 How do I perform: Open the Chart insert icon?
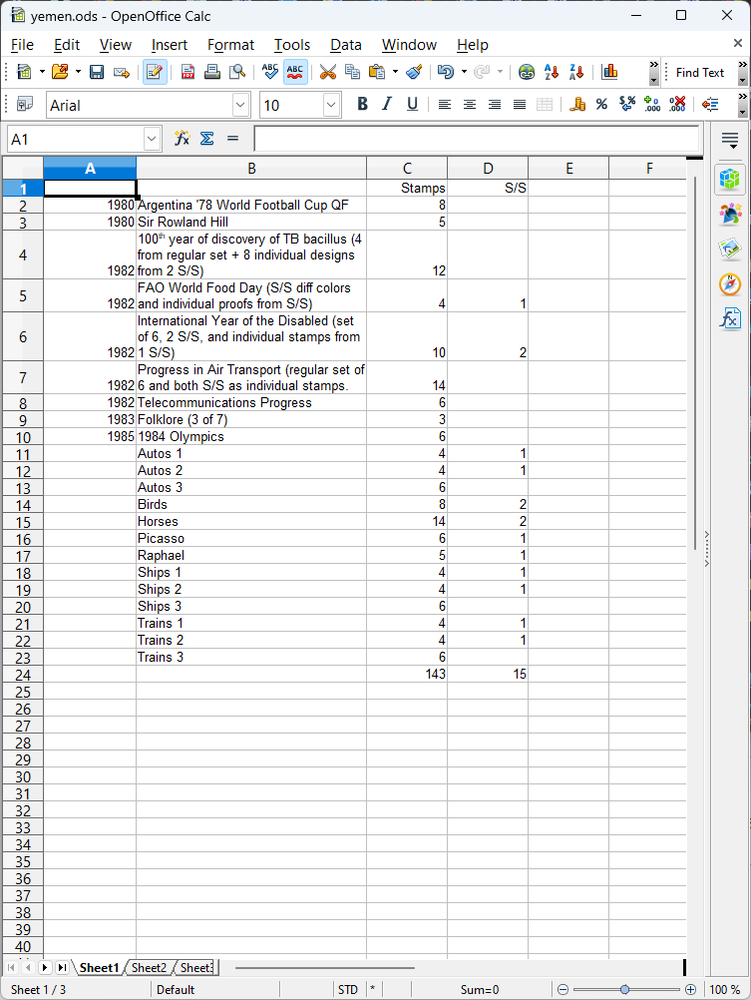click(x=609, y=72)
